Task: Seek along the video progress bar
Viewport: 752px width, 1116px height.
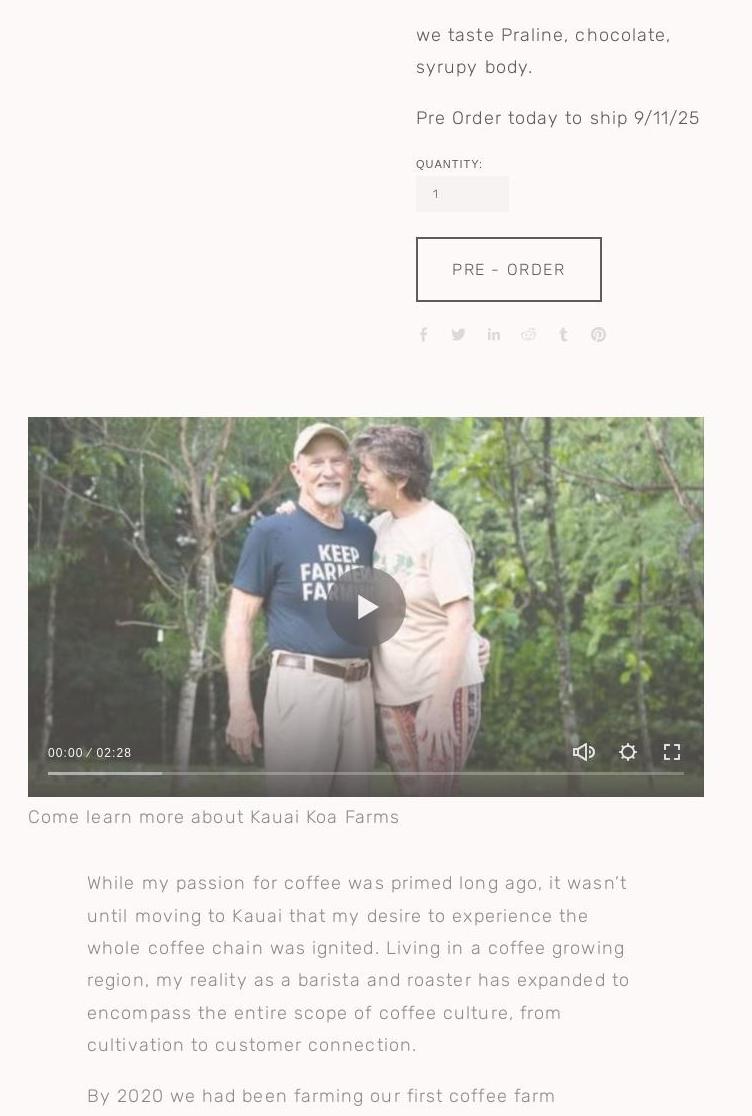Action: [366, 773]
